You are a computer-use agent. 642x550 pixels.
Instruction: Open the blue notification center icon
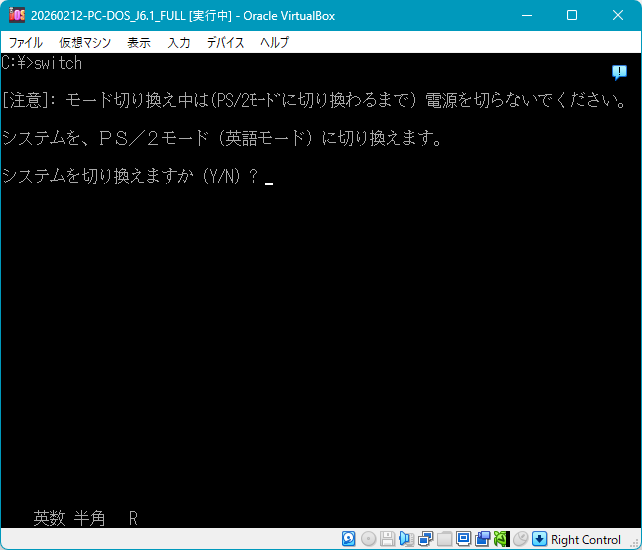(619, 73)
